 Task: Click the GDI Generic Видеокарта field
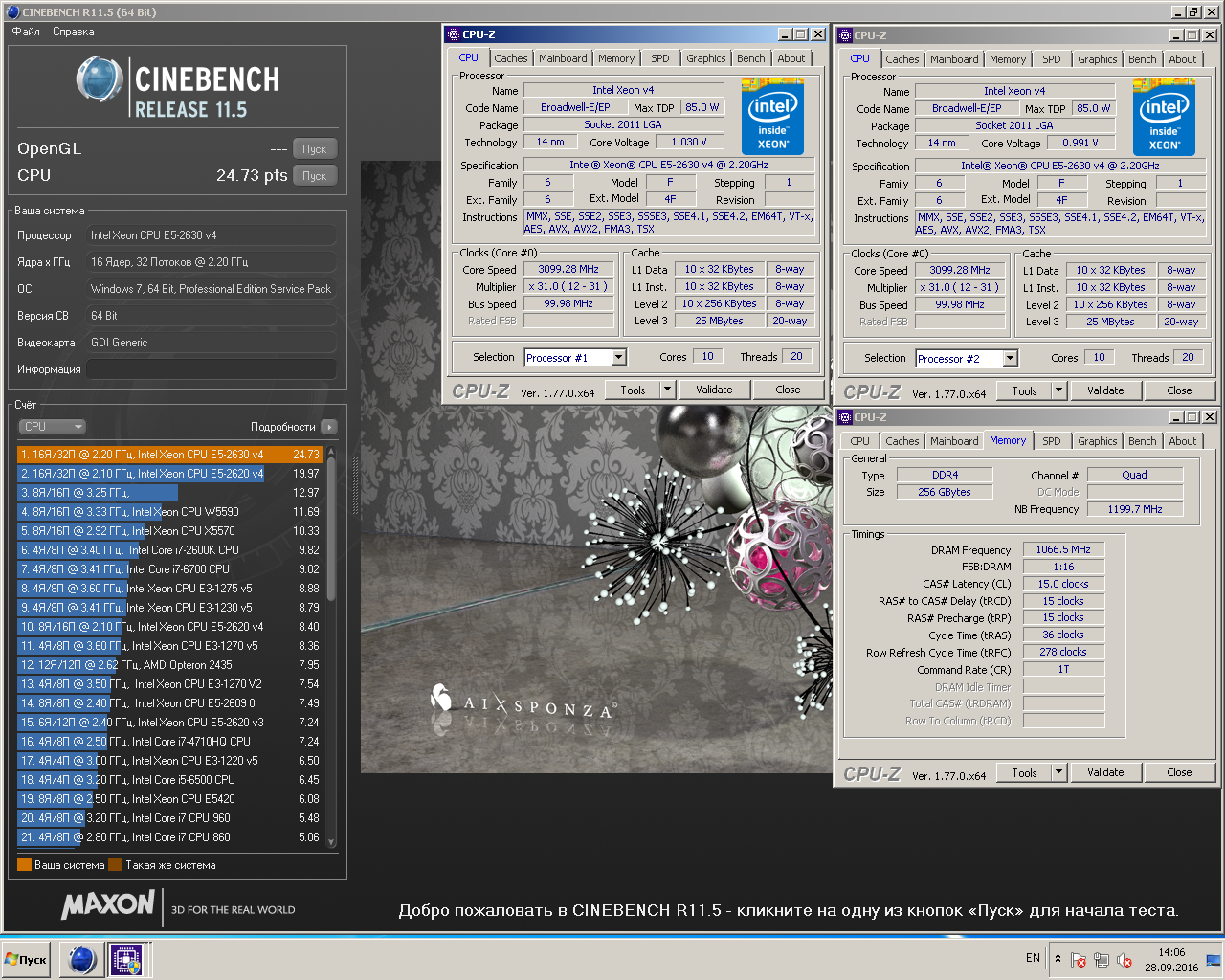pyautogui.click(x=212, y=343)
